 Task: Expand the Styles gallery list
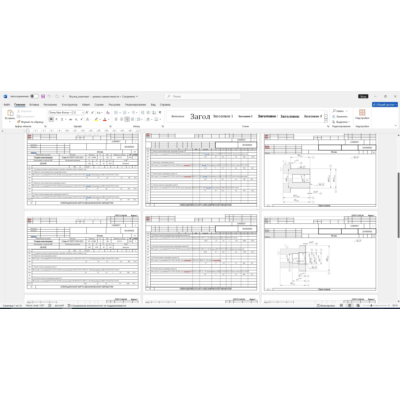pyautogui.click(x=326, y=120)
